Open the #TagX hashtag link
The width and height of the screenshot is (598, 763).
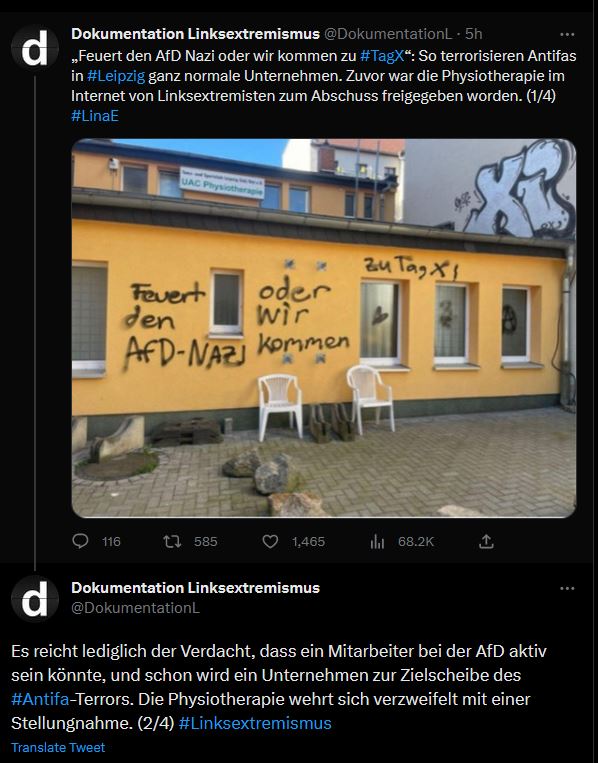382,55
